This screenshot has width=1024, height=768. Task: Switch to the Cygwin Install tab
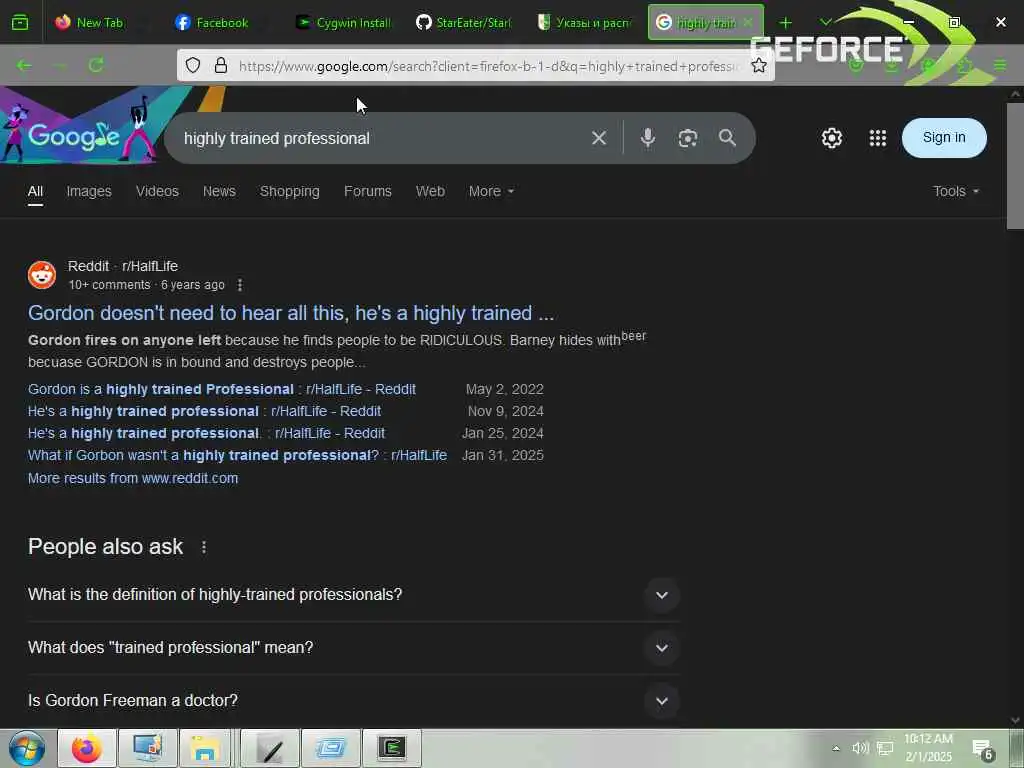tap(344, 23)
